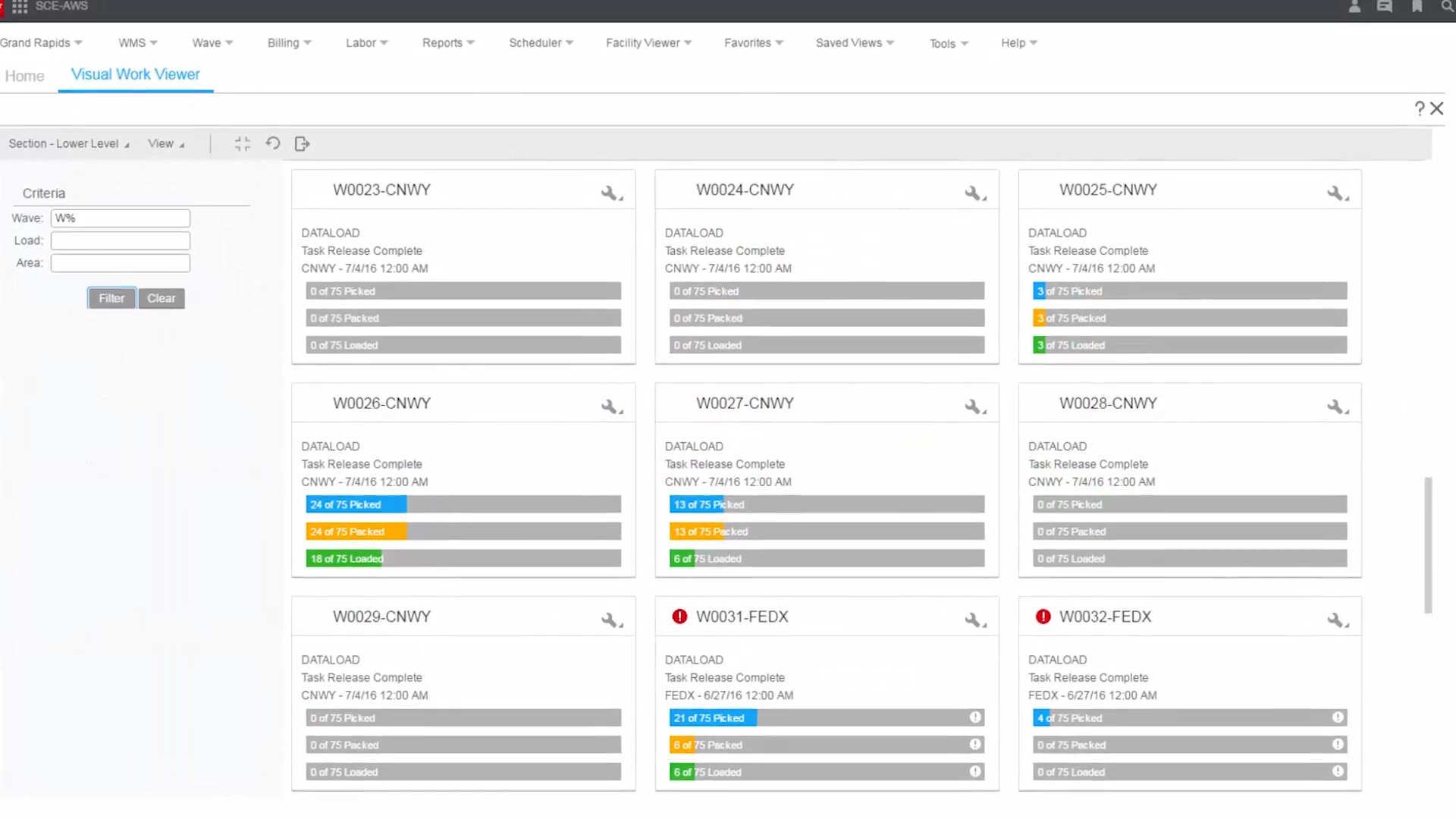Open the help question mark icon
1456x819 pixels.
click(1419, 109)
